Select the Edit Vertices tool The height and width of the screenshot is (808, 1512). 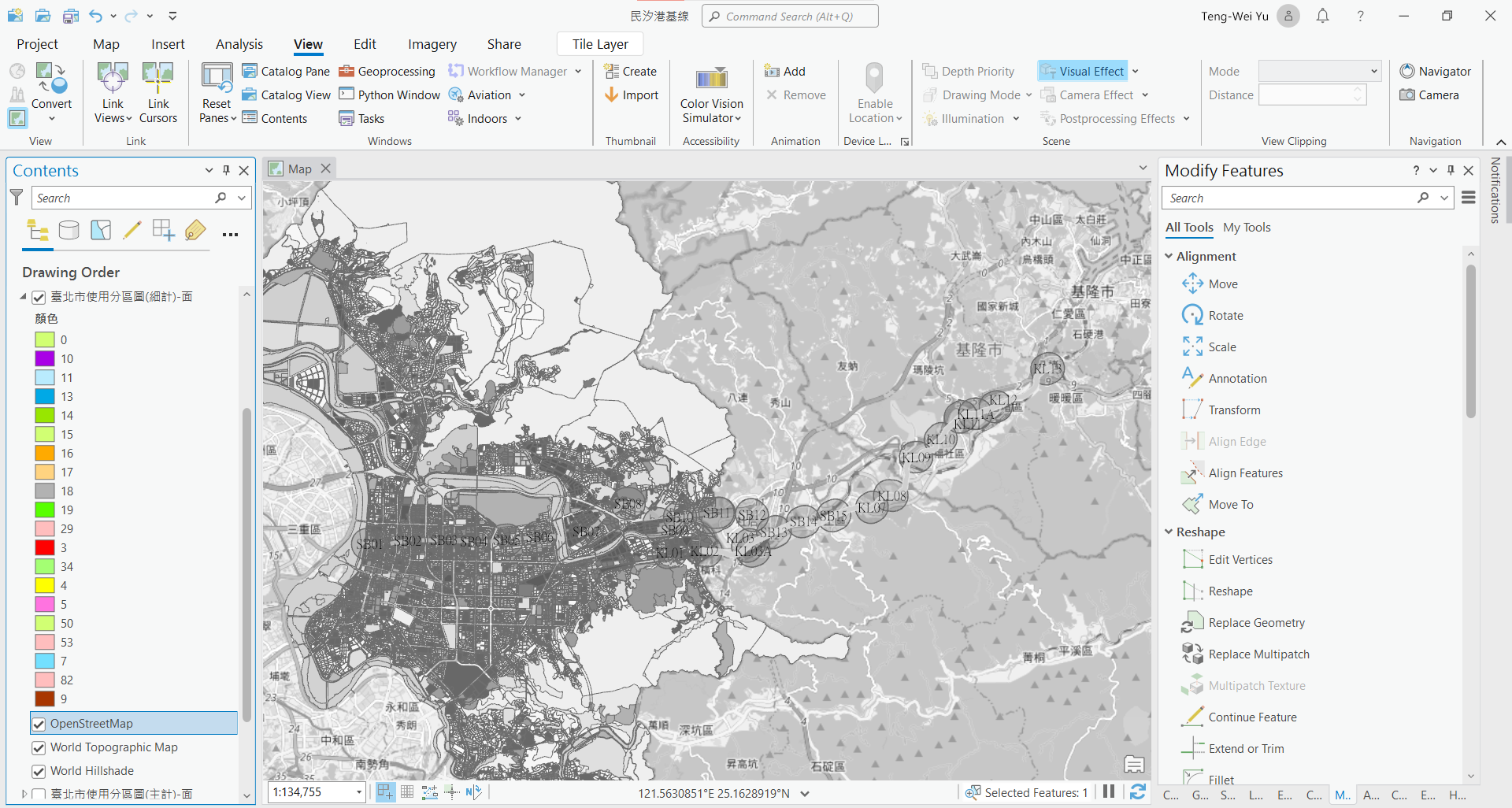[1240, 559]
